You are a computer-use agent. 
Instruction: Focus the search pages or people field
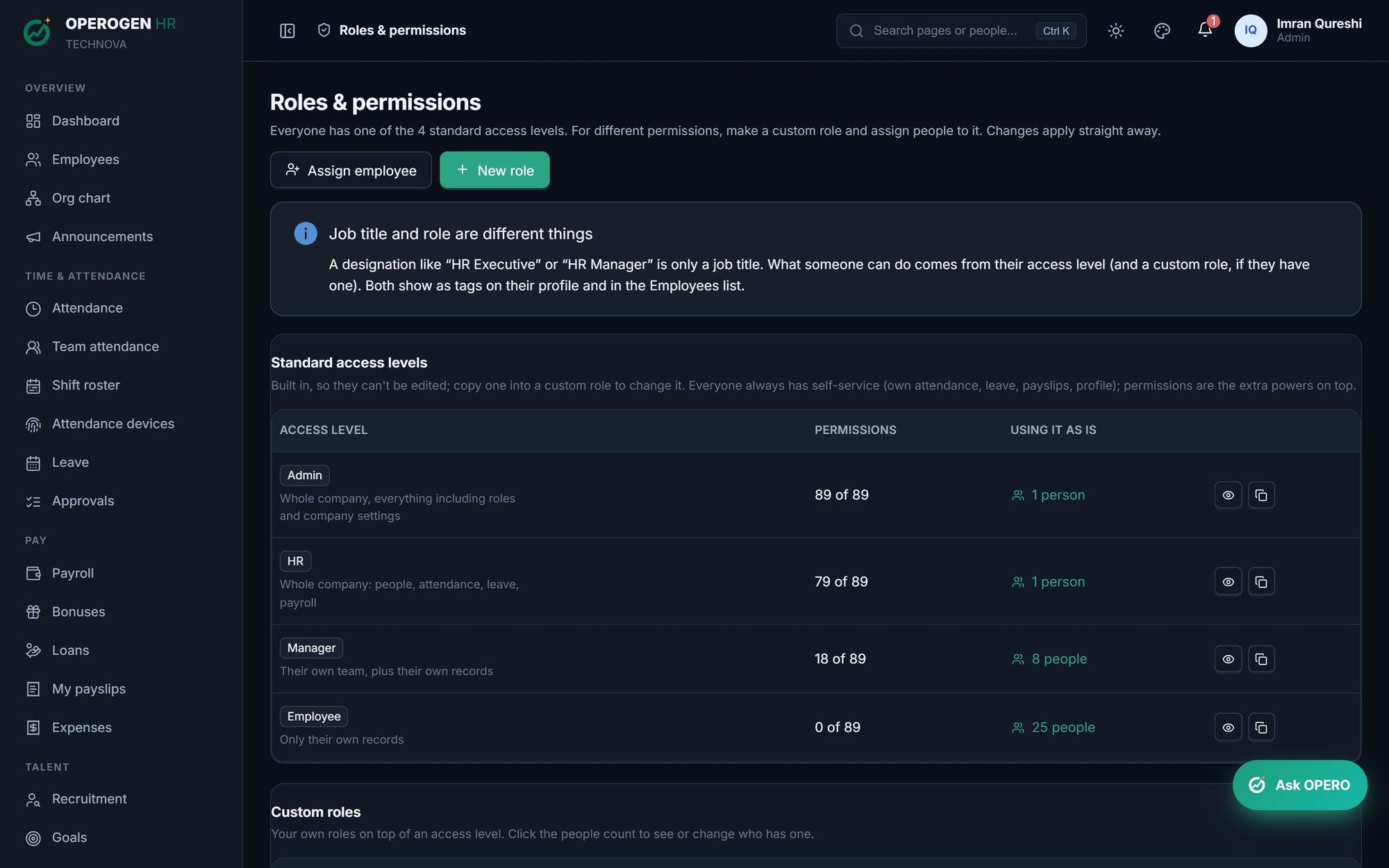[x=961, y=31]
